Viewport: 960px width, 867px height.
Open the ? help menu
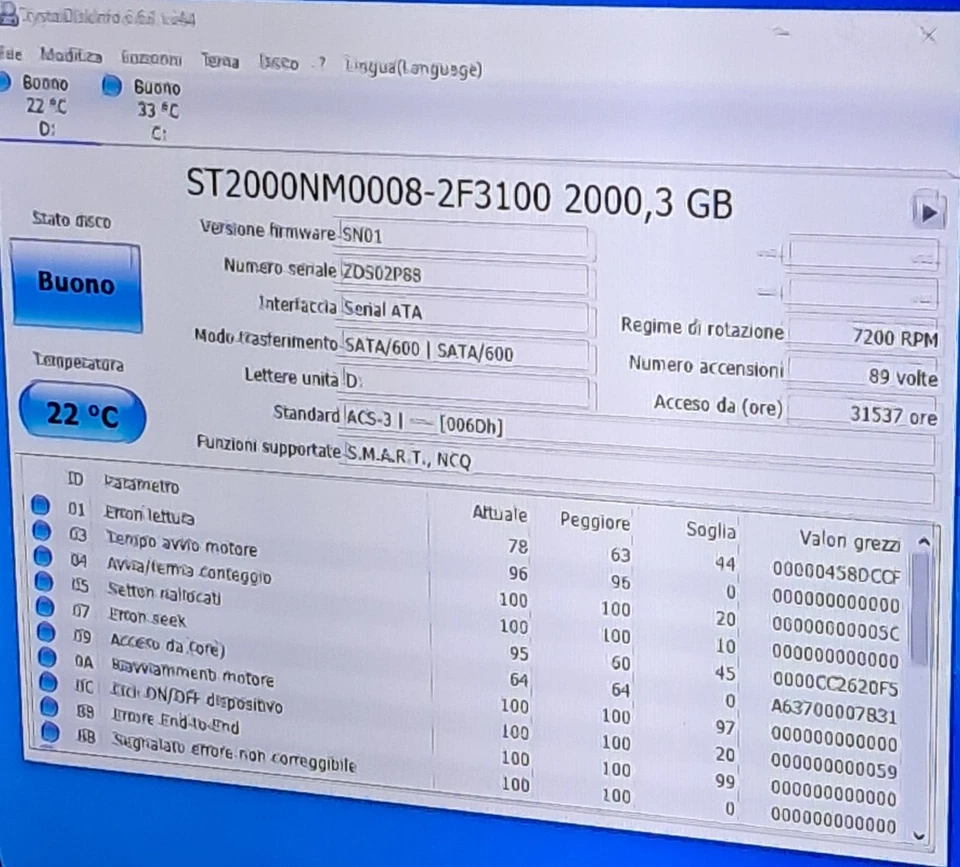click(322, 63)
